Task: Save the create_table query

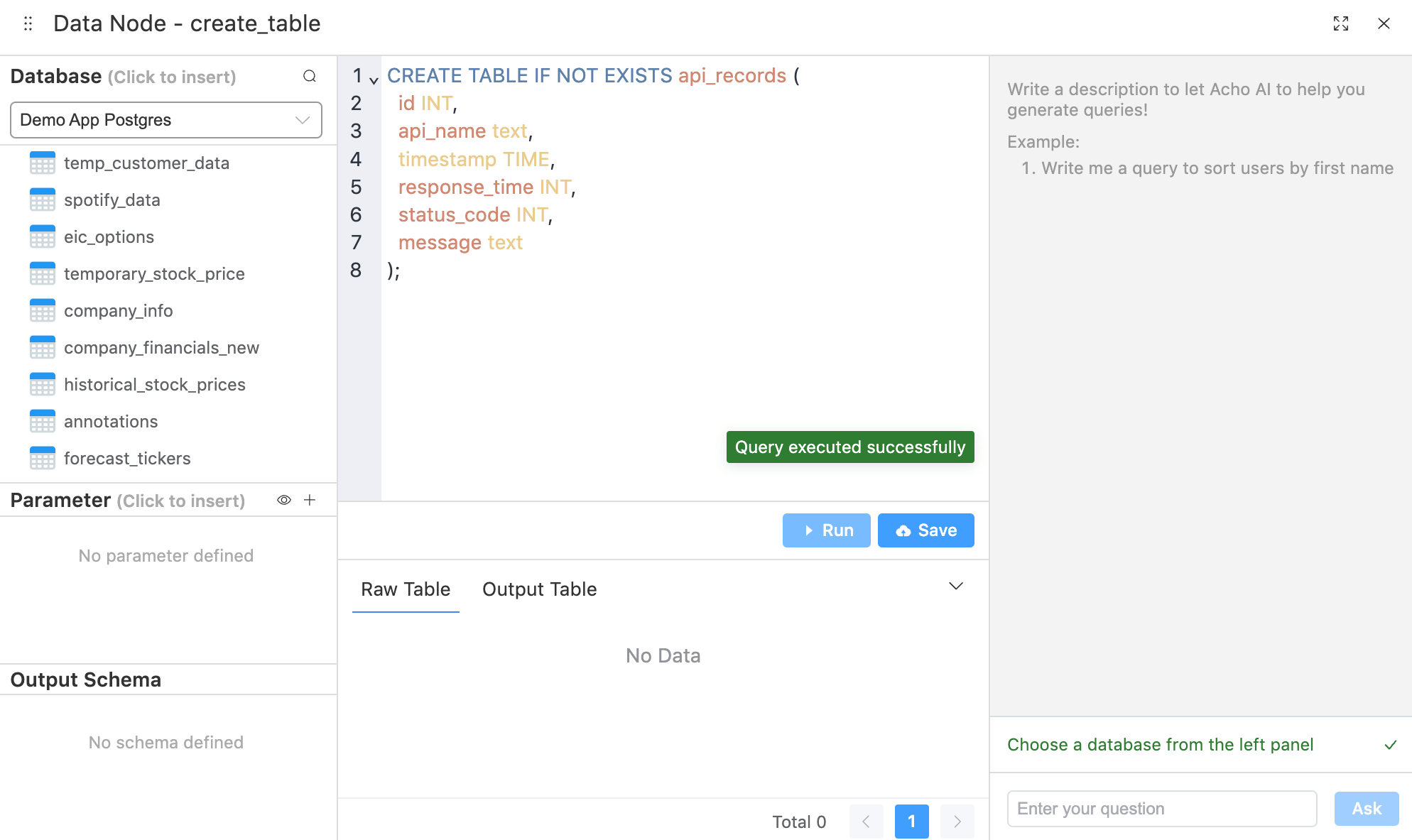Action: [x=925, y=530]
